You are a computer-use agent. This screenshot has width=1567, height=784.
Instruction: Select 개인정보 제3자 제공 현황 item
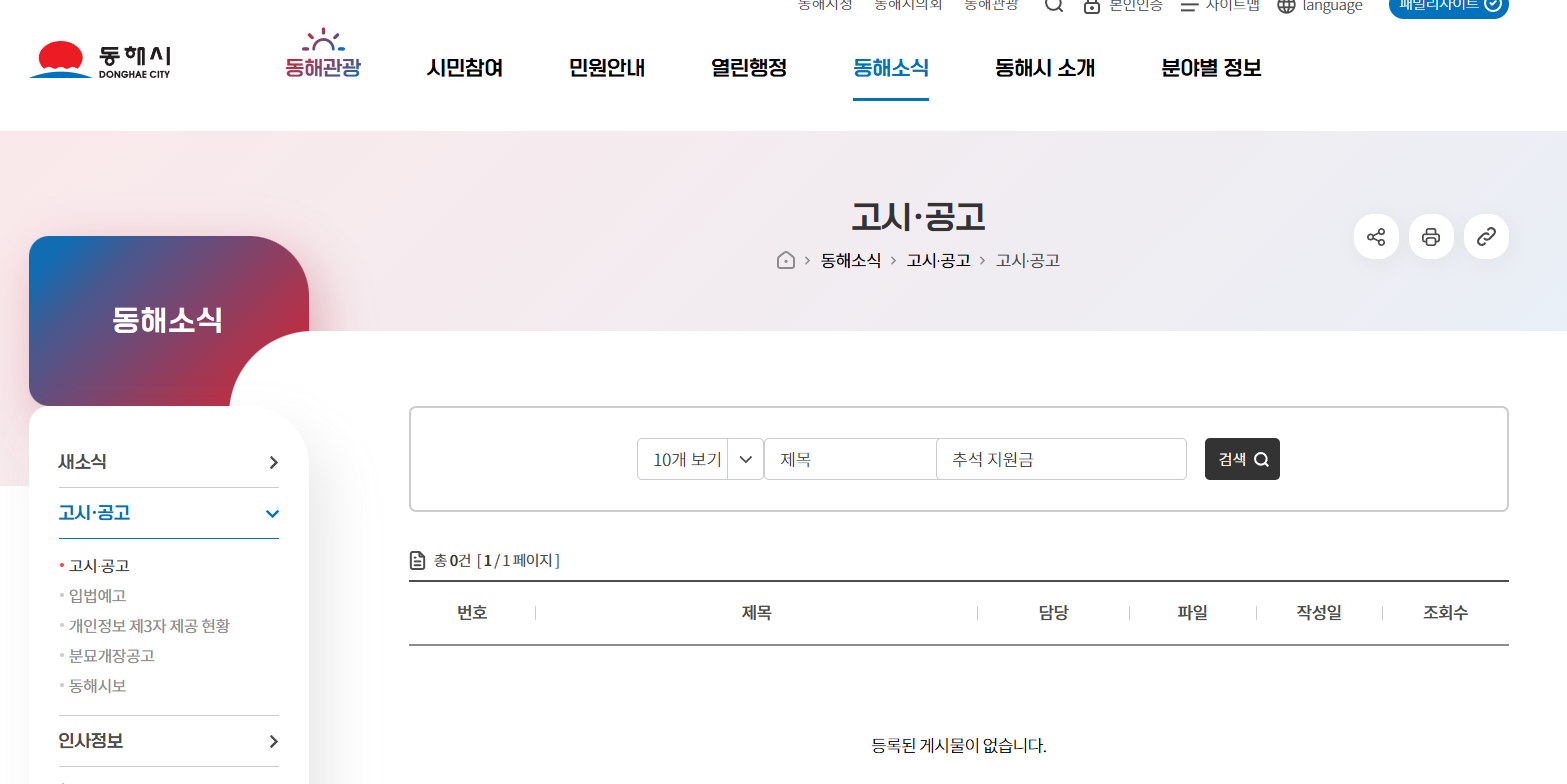coord(149,626)
